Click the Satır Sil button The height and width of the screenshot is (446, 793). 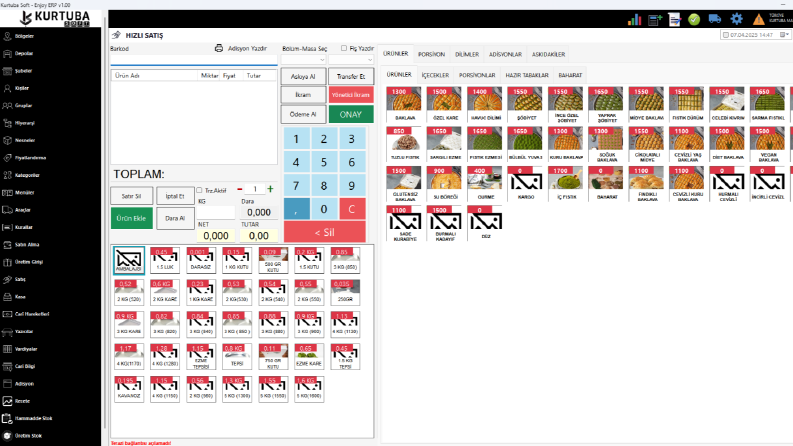point(131,196)
